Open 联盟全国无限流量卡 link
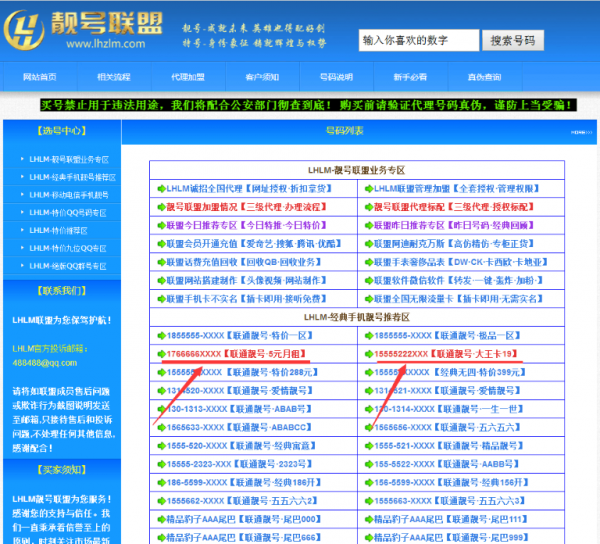The height and width of the screenshot is (544, 600). (x=459, y=299)
